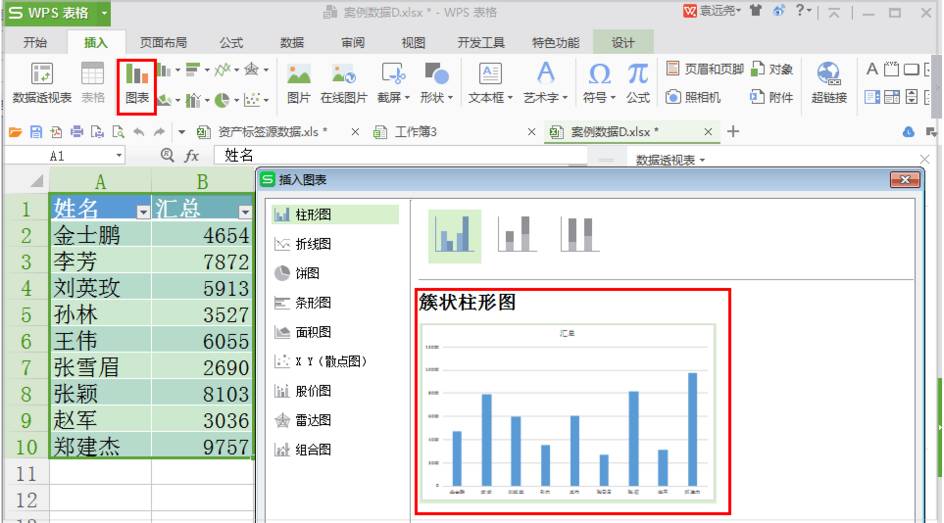Open the 形状 shapes gallery
944x523 pixels.
point(436,83)
